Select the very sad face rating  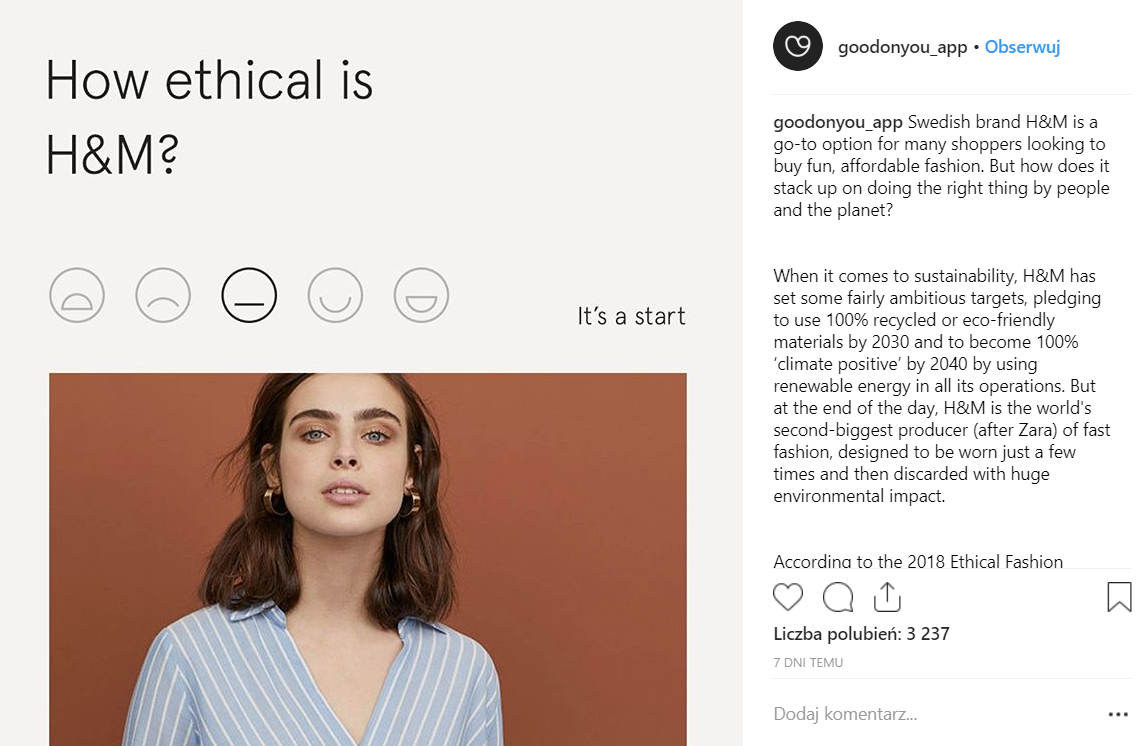pos(77,296)
